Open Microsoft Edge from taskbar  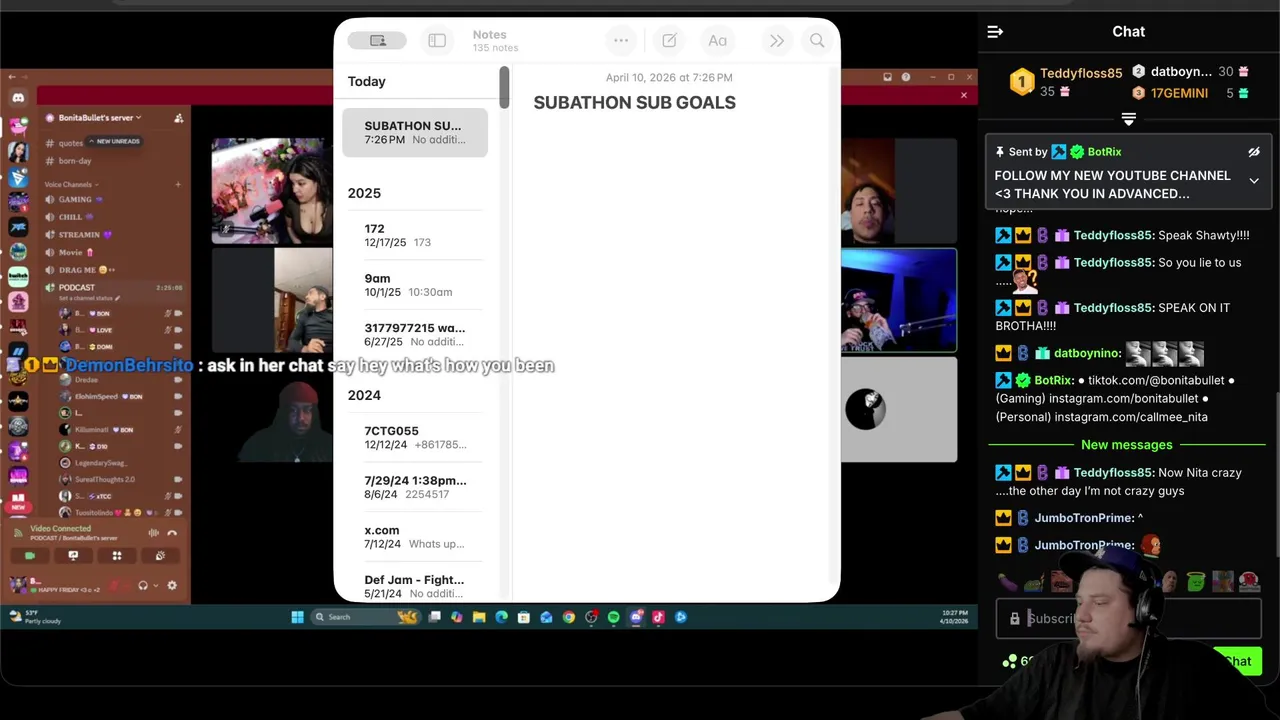coord(501,617)
